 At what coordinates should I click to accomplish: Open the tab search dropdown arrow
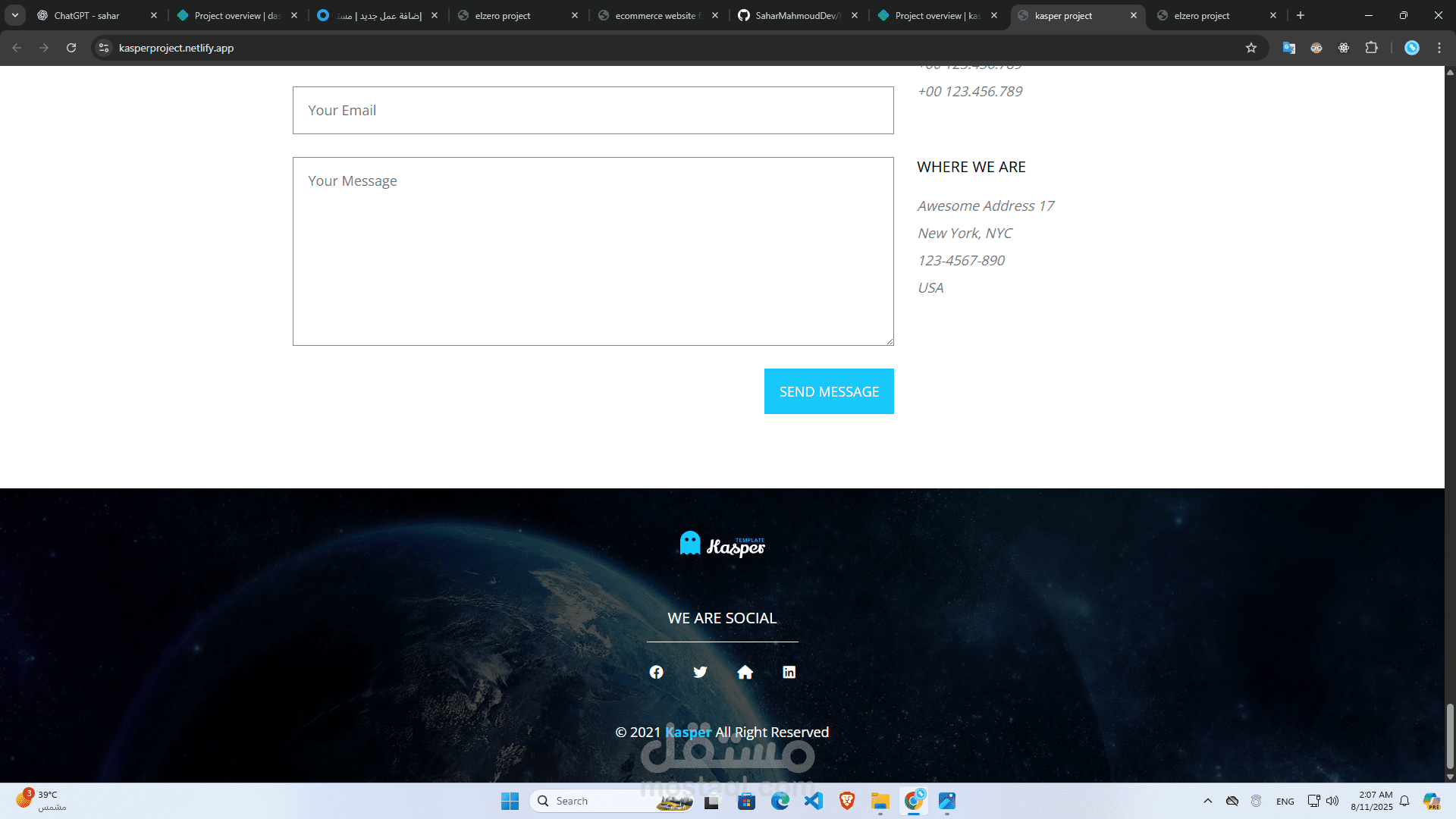pyautogui.click(x=15, y=15)
